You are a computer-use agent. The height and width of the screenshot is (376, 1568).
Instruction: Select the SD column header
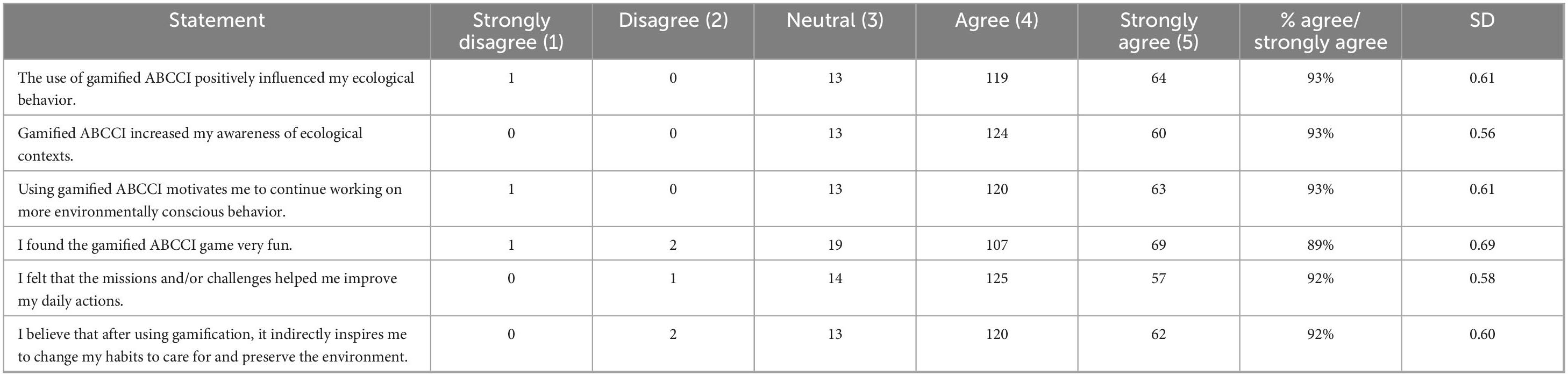[1482, 21]
